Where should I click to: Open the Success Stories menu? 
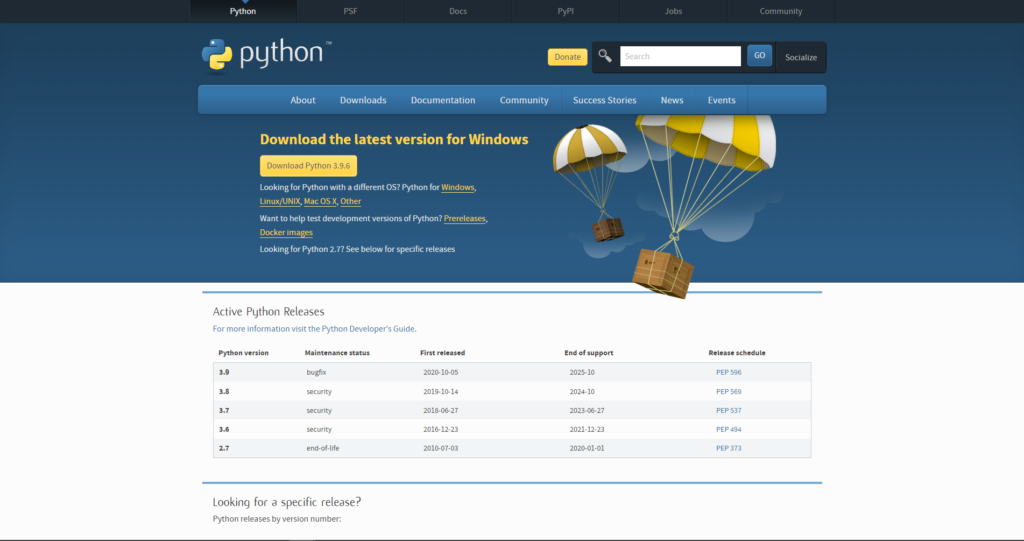click(x=605, y=100)
